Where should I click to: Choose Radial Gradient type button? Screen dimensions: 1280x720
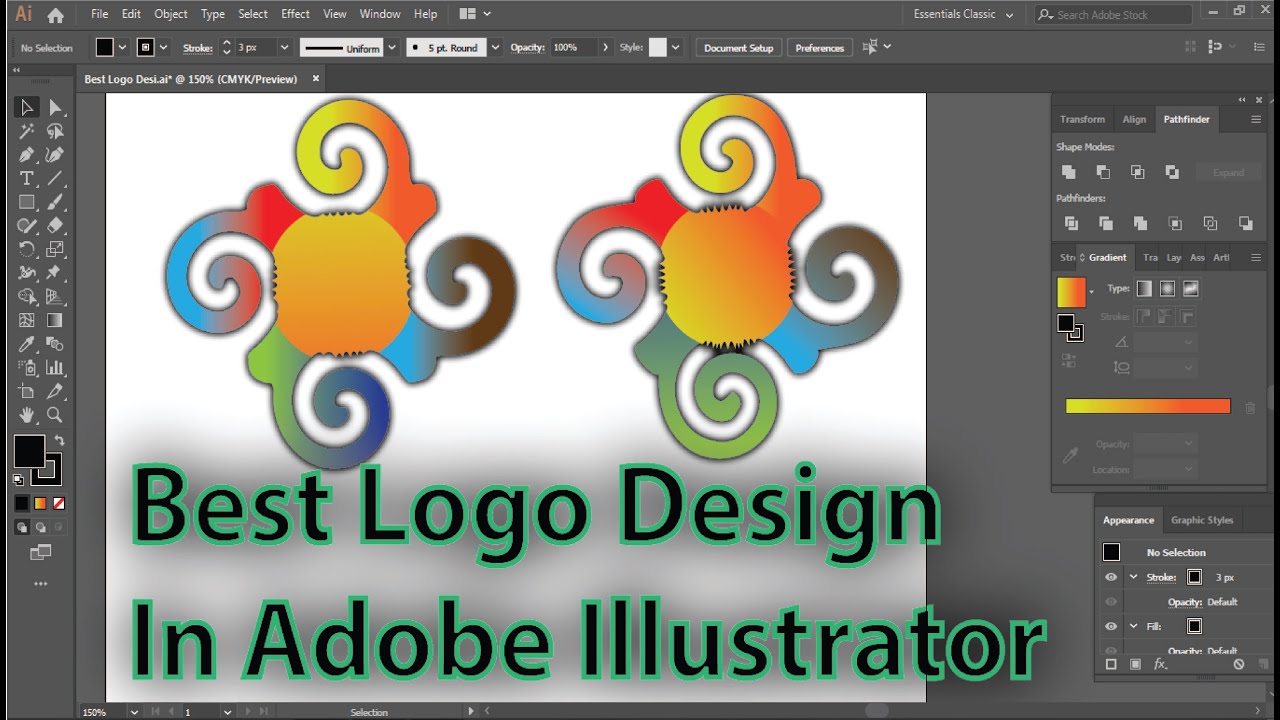tap(1167, 289)
